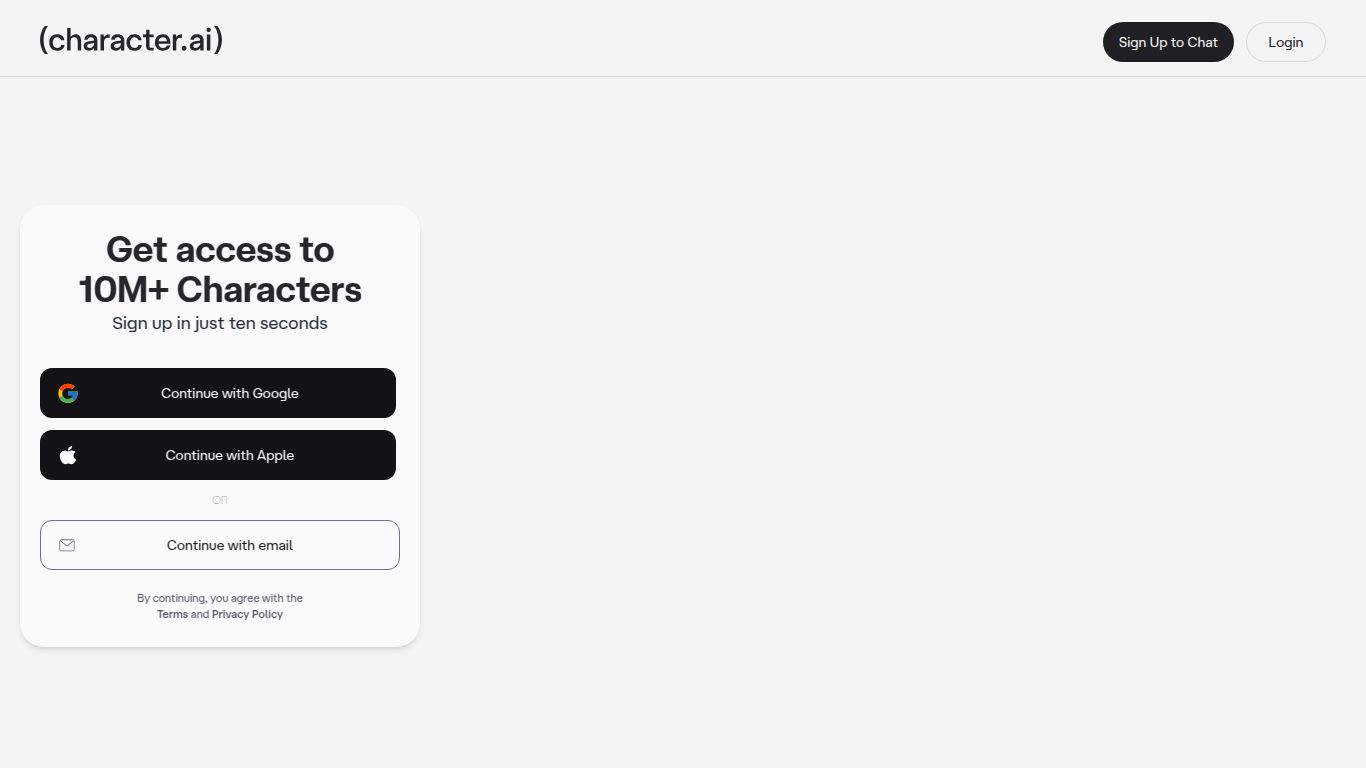Click the OR divider text
Screen dimensions: 1366x768
point(220,500)
